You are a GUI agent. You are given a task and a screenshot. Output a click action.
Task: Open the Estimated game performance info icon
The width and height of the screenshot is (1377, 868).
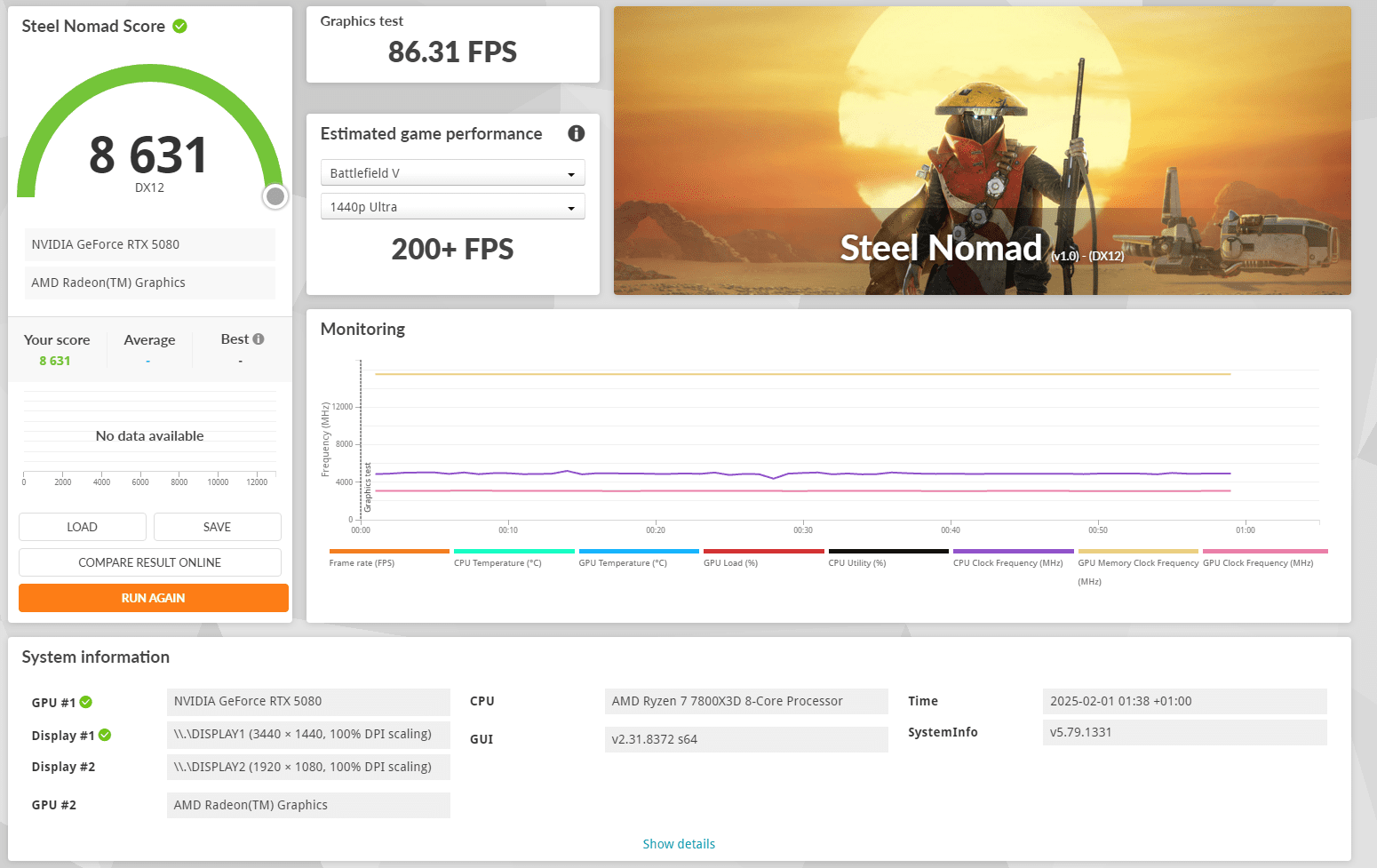[577, 133]
